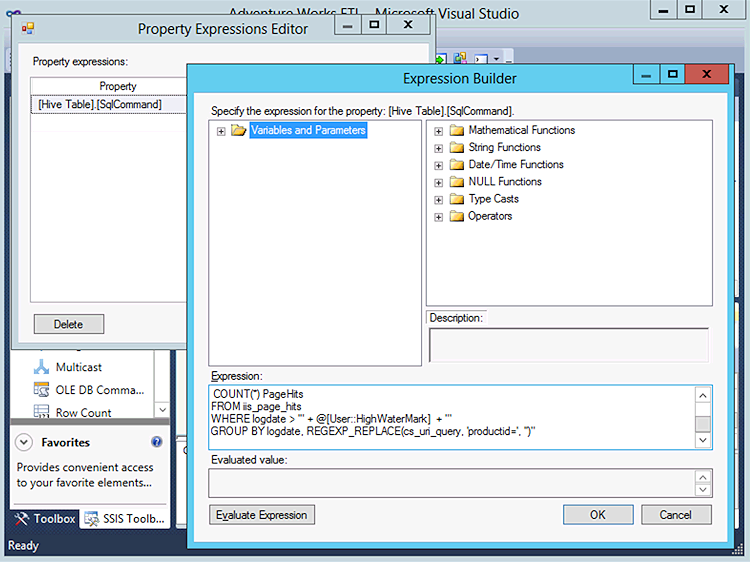Click Favorites help icon
Screen dimensions: 750x562
[156, 442]
